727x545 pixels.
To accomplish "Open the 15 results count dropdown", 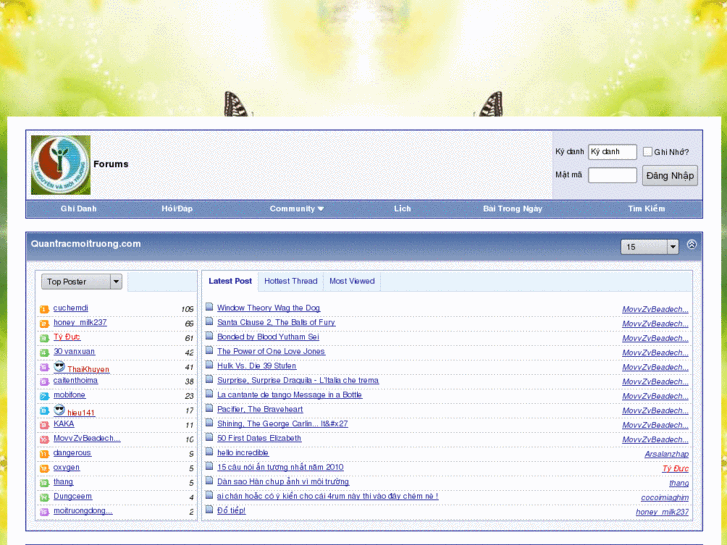I will (x=650, y=247).
